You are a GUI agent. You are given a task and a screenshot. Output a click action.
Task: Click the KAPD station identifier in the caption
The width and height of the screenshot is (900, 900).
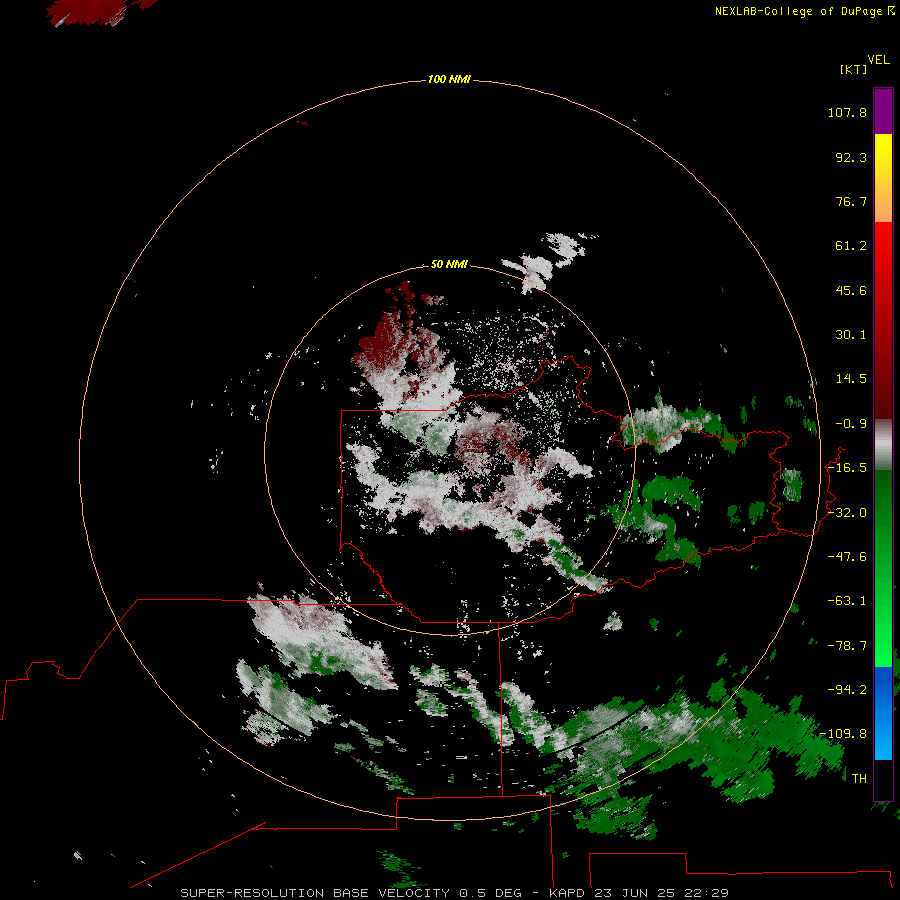567,893
